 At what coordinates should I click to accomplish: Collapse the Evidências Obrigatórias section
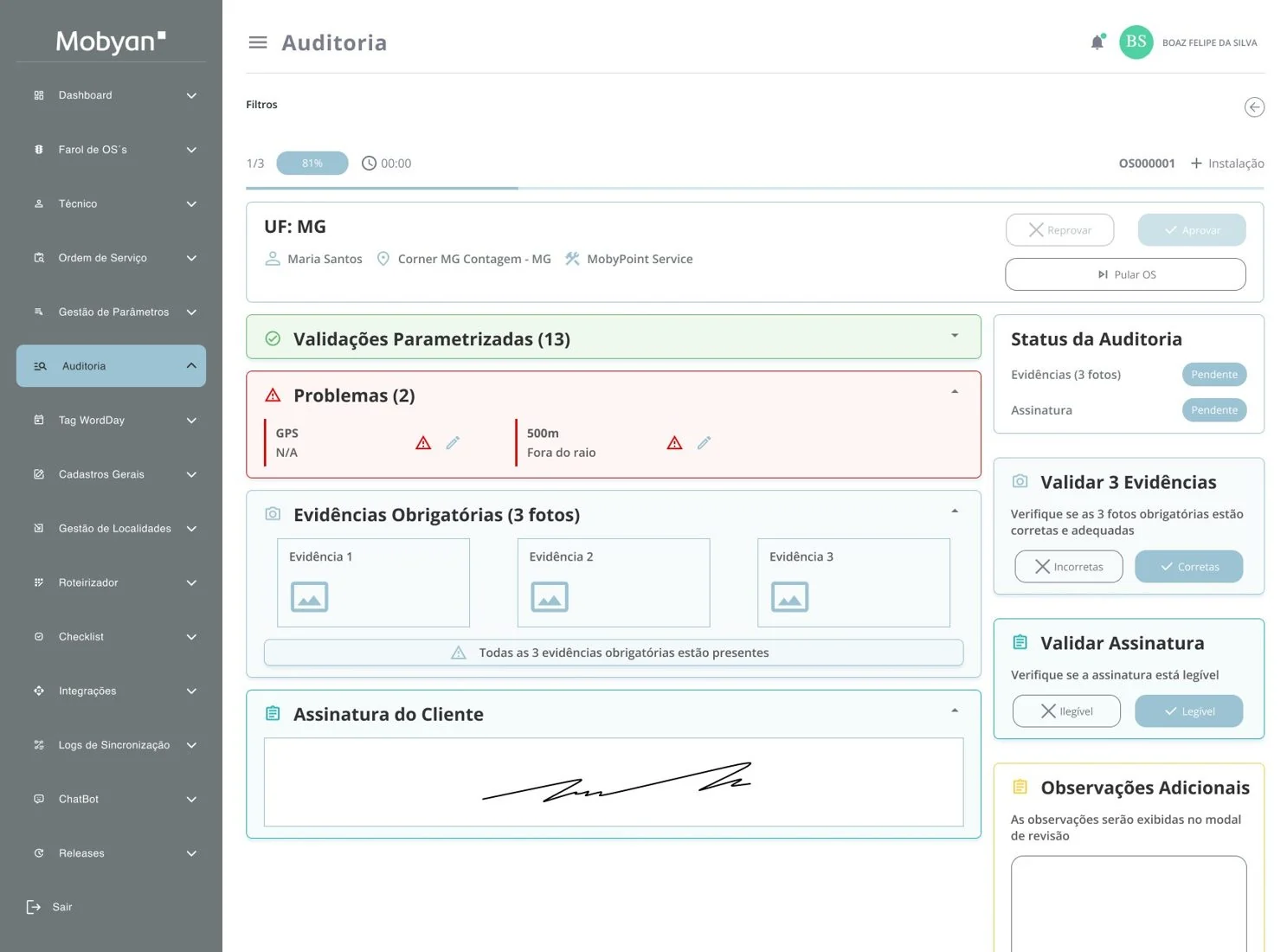point(955,511)
